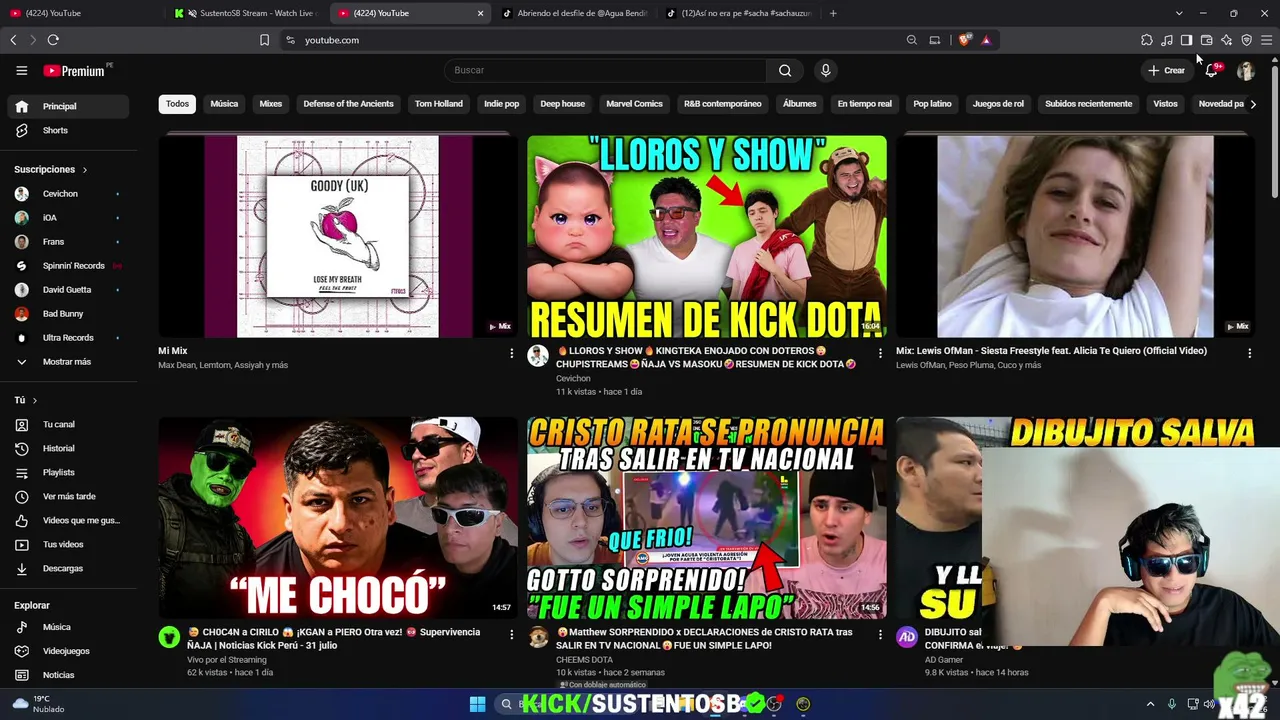Open Historial in the sidebar
The height and width of the screenshot is (720, 1280).
[68, 448]
